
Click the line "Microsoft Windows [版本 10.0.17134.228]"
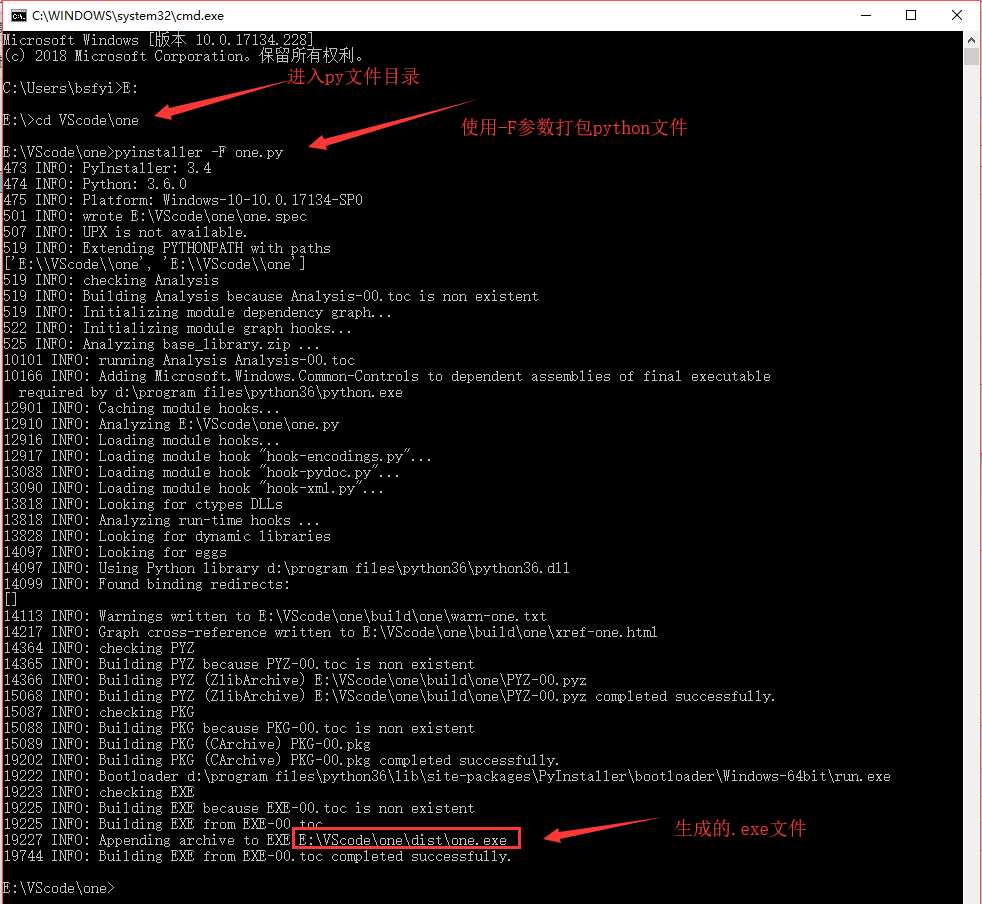coord(158,40)
